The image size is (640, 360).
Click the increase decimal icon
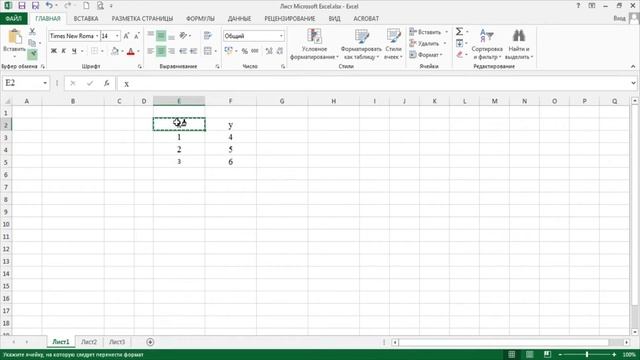coord(269,51)
